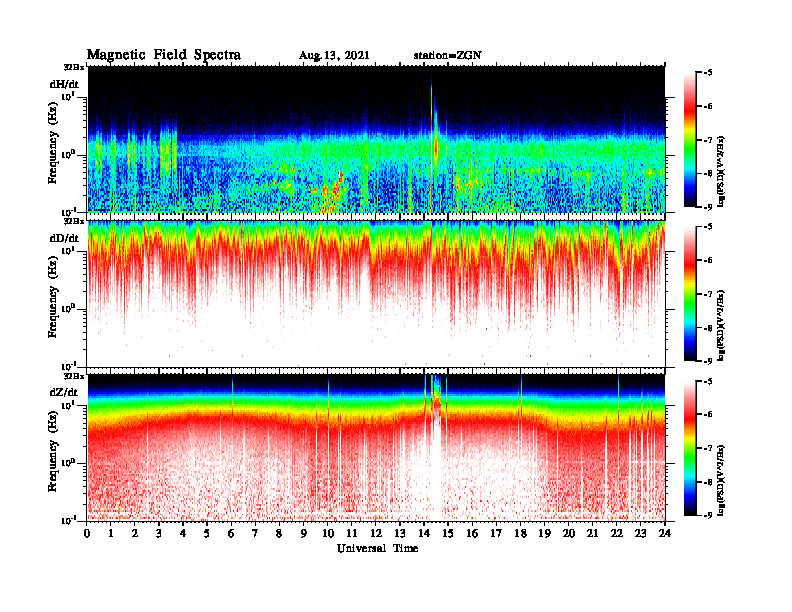The height and width of the screenshot is (612, 792).
Task: Select the dD/dt panel label
Action: pyautogui.click(x=64, y=238)
